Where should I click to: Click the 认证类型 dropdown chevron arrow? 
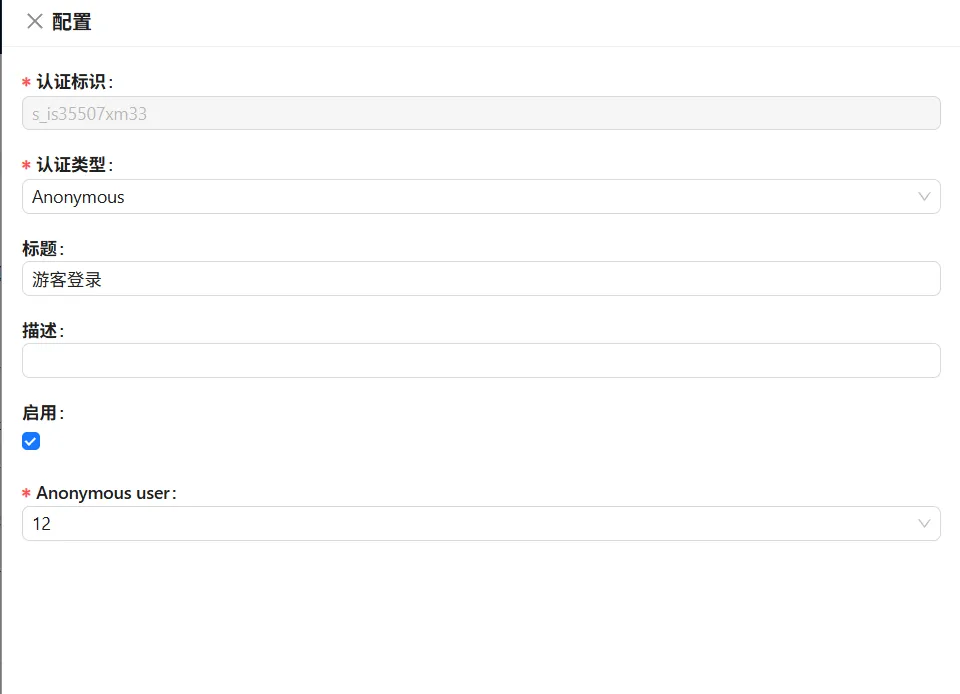coord(924,197)
